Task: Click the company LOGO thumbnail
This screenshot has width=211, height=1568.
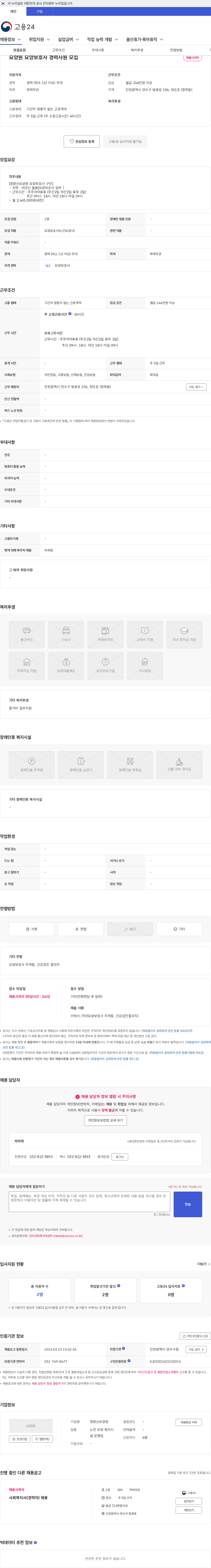Action: [x=31, y=1426]
